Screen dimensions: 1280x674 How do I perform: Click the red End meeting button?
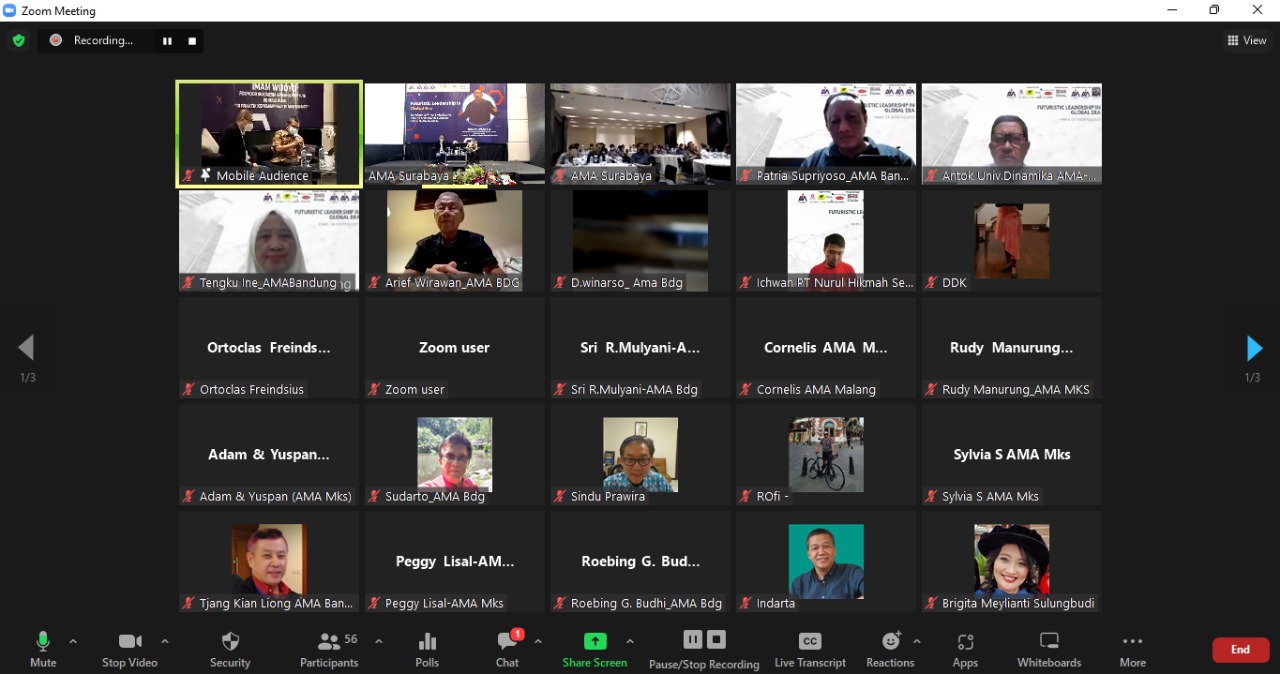[1240, 650]
